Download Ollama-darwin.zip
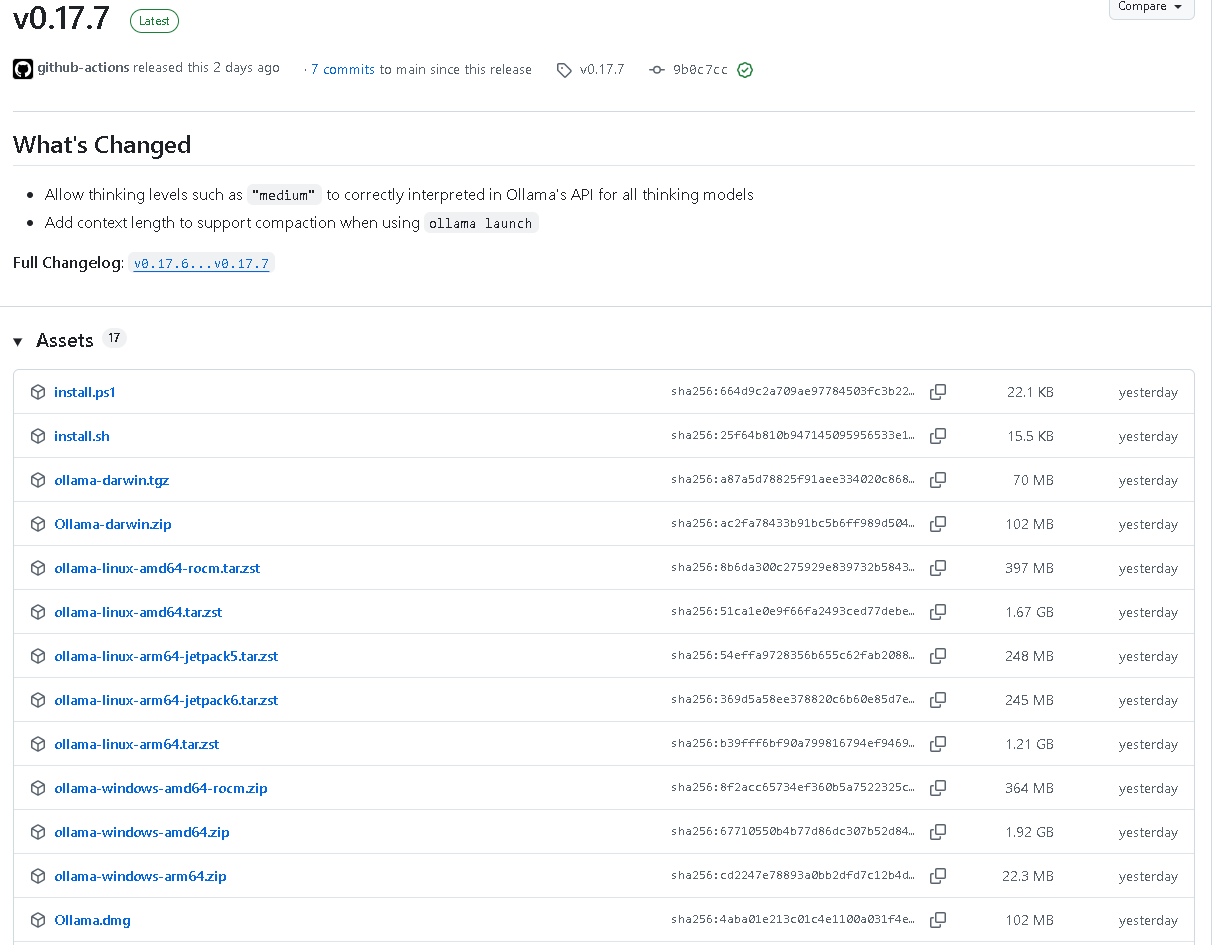The width and height of the screenshot is (1213, 945). pyautogui.click(x=113, y=524)
